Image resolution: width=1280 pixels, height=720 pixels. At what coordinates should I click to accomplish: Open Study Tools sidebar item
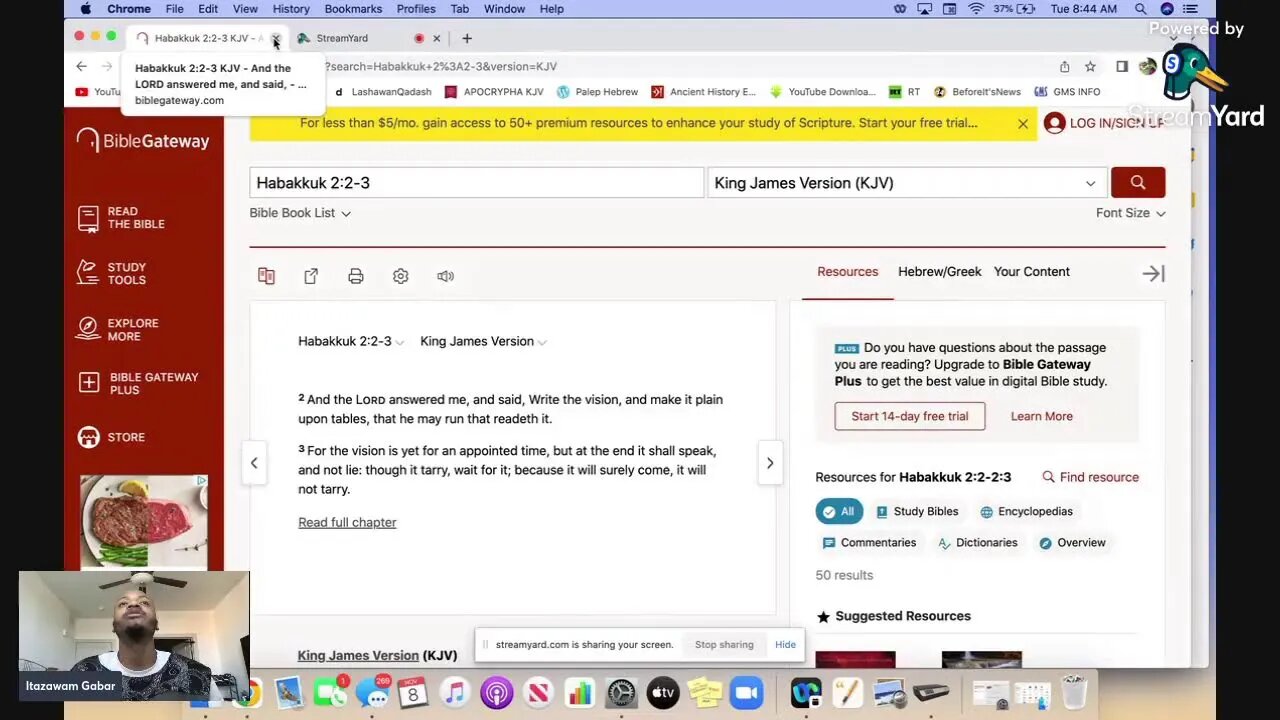(x=113, y=274)
